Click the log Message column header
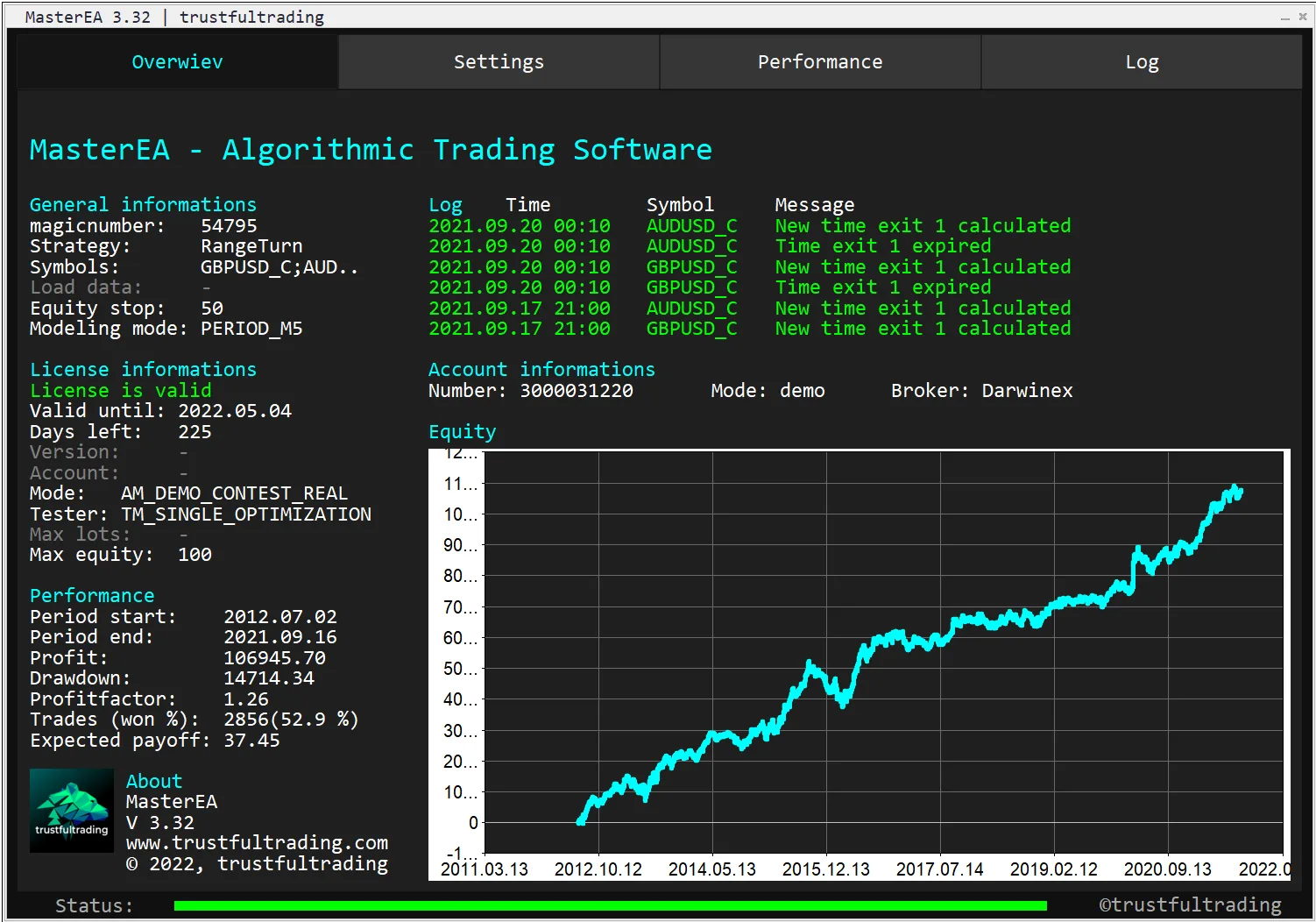This screenshot has height=922, width=1316. 815,205
